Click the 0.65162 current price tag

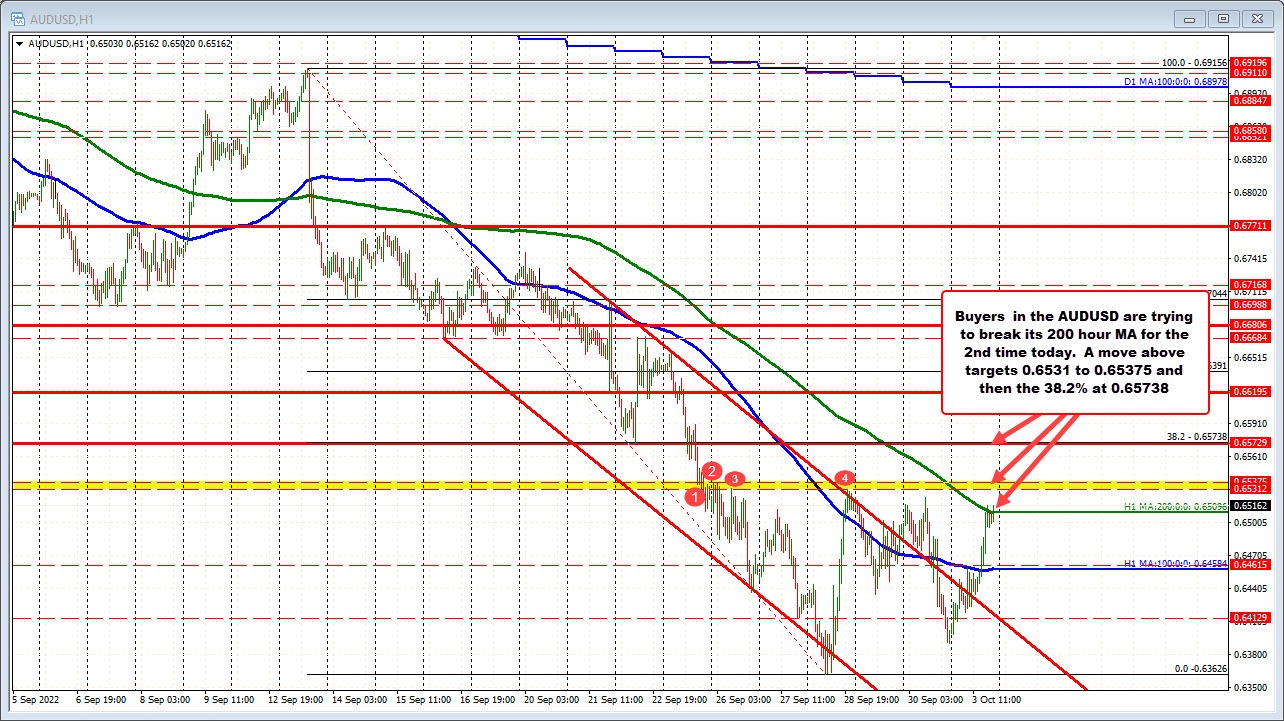pos(1252,506)
